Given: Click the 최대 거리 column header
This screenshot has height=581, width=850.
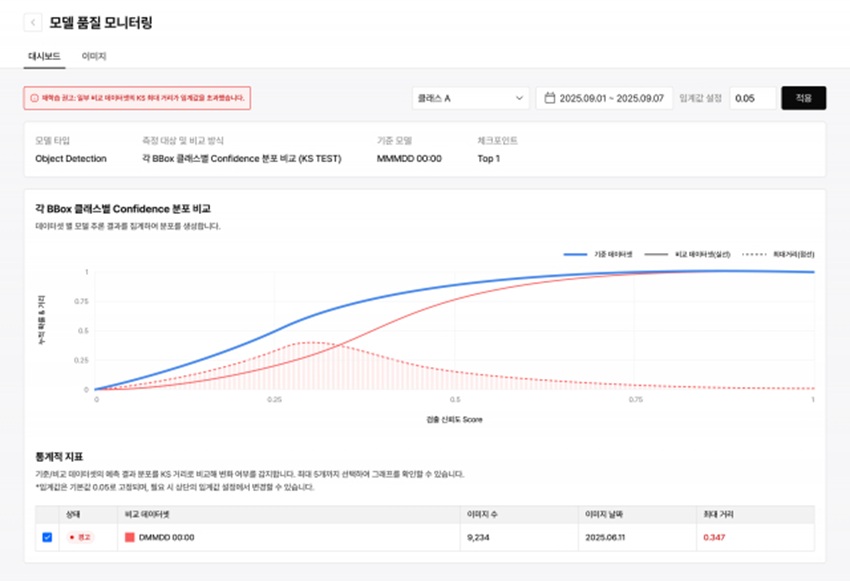Looking at the screenshot, I should pos(717,514).
